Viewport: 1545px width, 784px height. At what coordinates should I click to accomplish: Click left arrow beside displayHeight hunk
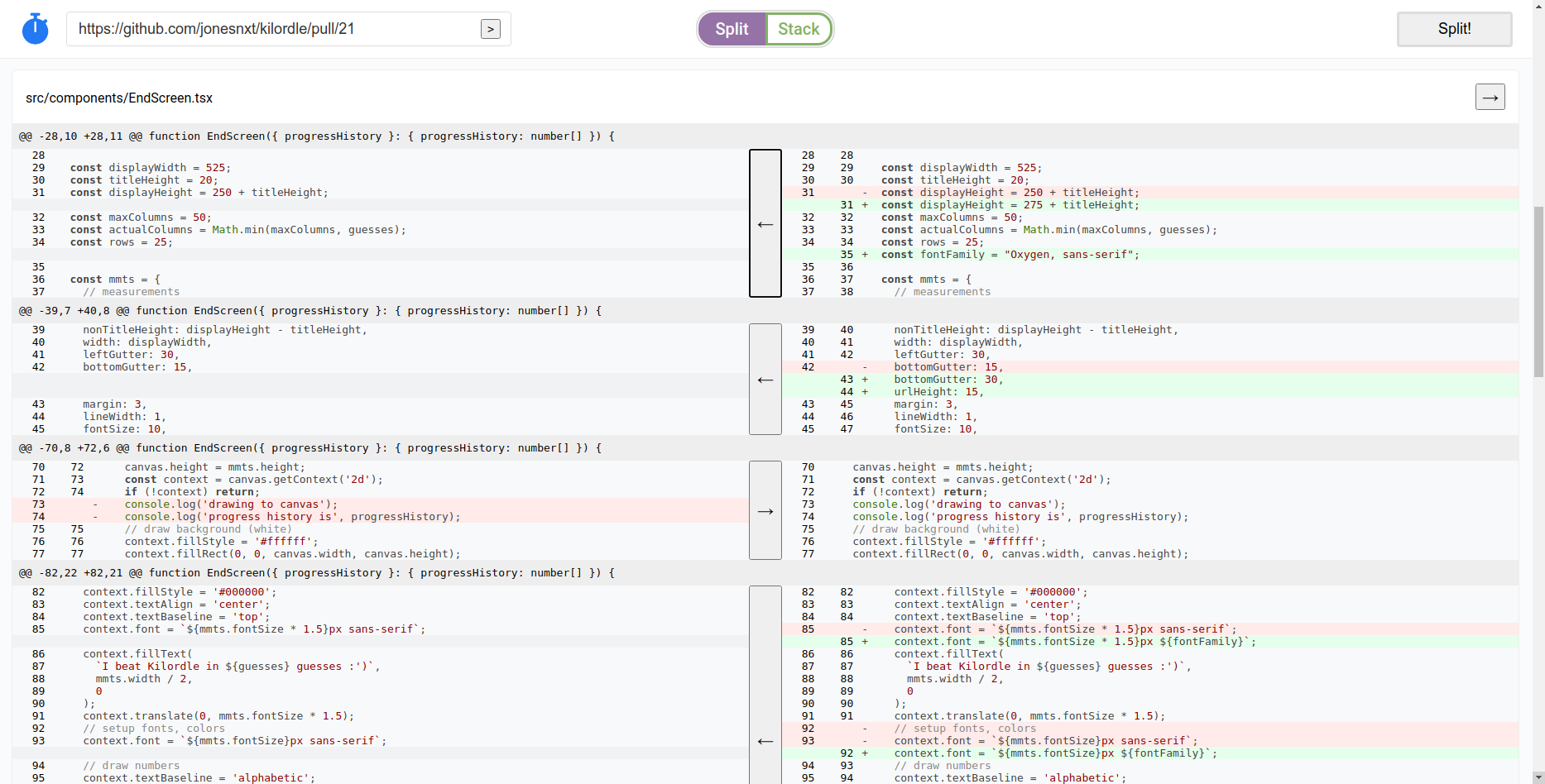[765, 223]
